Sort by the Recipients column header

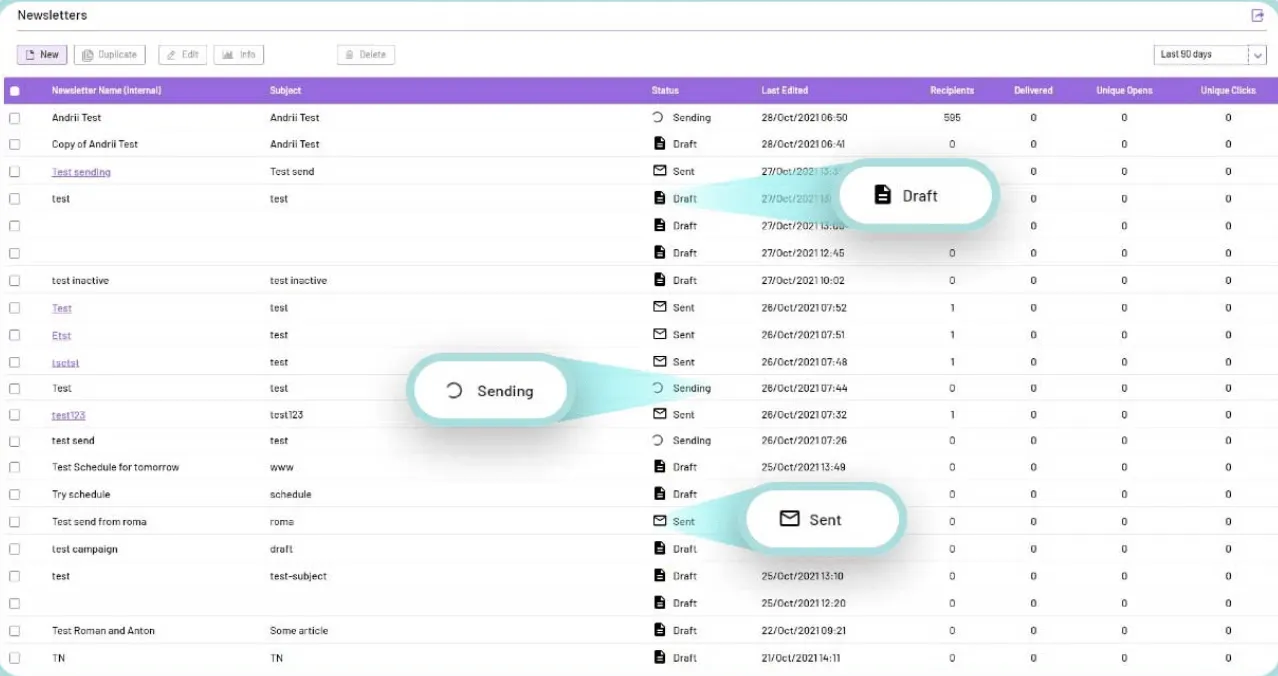pyautogui.click(x=951, y=91)
